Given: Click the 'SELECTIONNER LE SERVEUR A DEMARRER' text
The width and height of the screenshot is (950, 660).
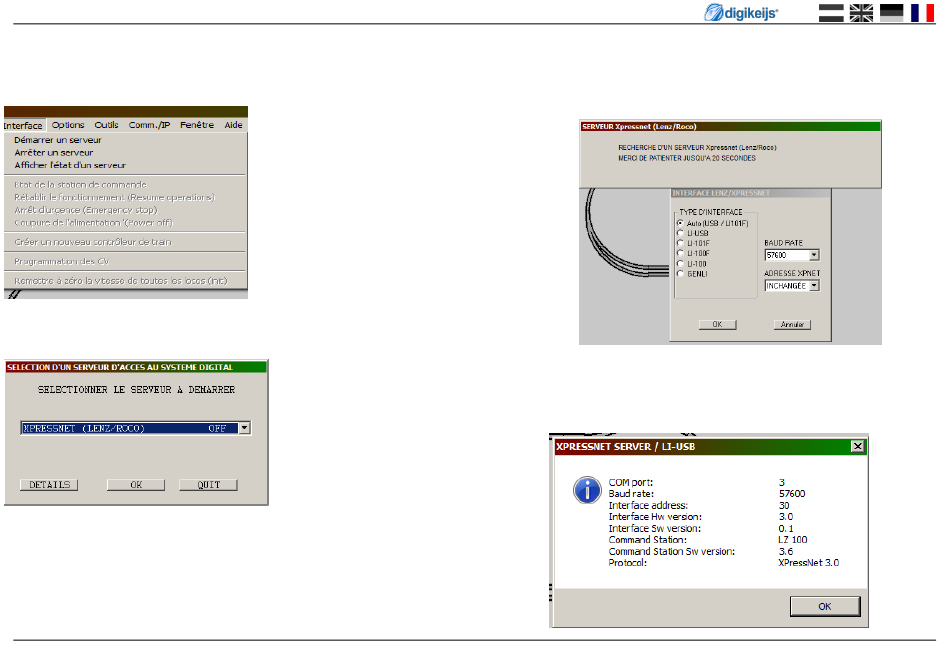Looking at the screenshot, I should point(136,390).
